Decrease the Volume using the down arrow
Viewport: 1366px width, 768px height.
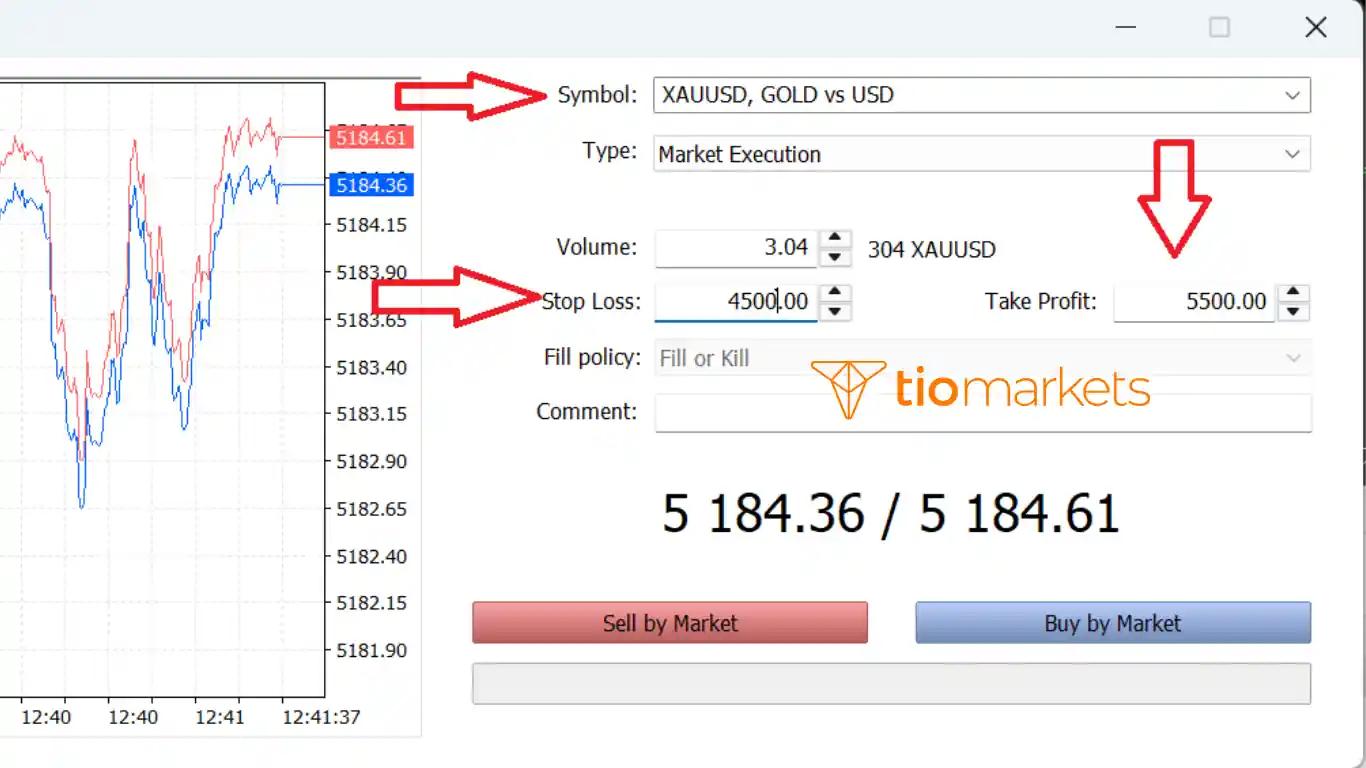click(835, 259)
